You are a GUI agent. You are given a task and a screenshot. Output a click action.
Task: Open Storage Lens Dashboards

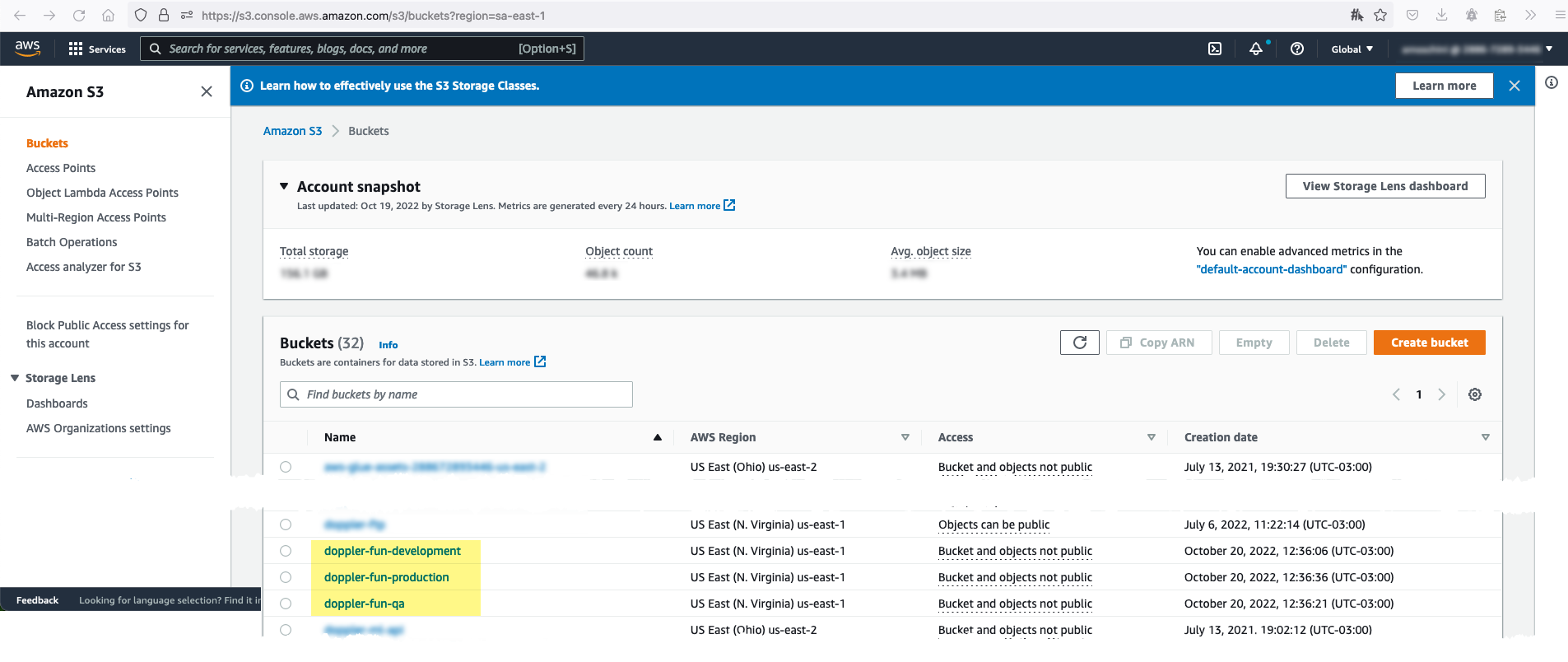click(57, 403)
